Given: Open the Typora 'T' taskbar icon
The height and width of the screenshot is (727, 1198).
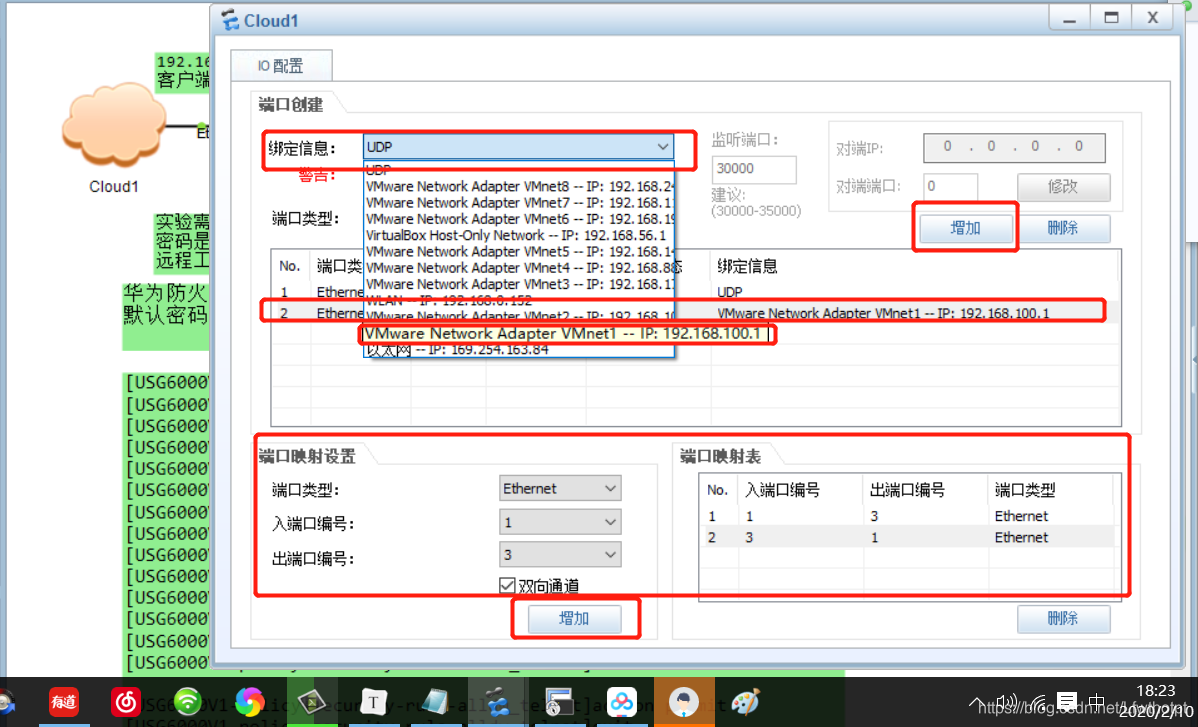Looking at the screenshot, I should point(373,702).
